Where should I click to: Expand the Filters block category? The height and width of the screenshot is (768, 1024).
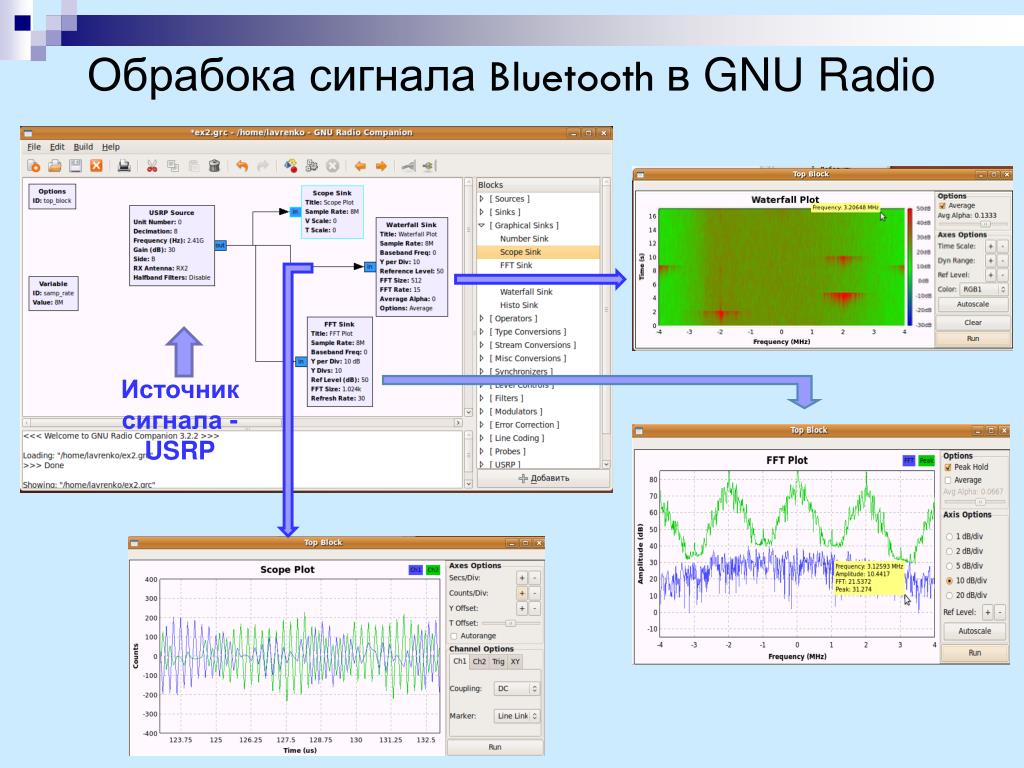click(482, 398)
